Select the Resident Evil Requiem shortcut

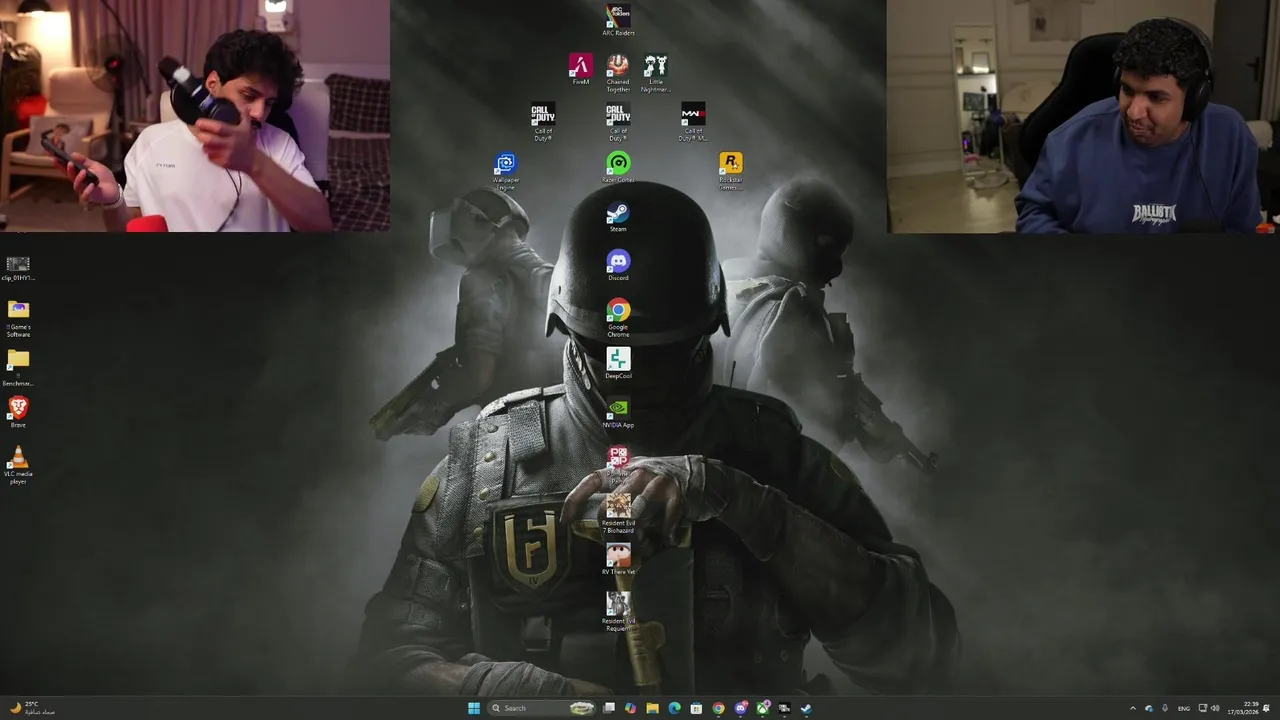click(x=618, y=612)
